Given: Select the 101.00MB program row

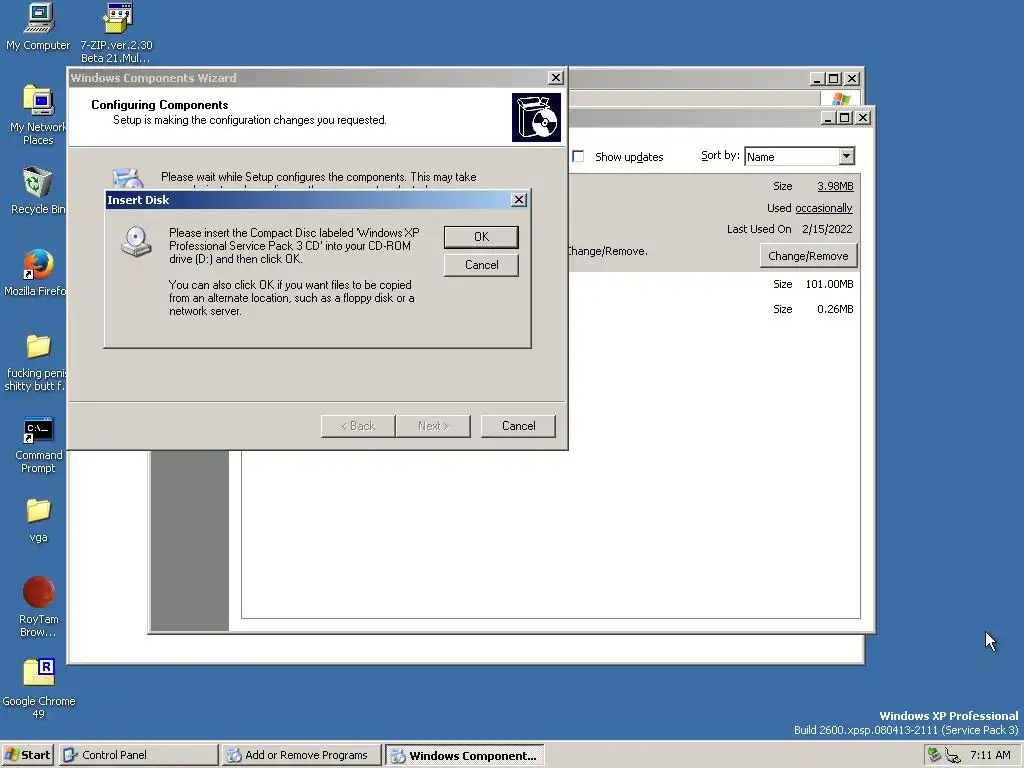Looking at the screenshot, I should (714, 284).
